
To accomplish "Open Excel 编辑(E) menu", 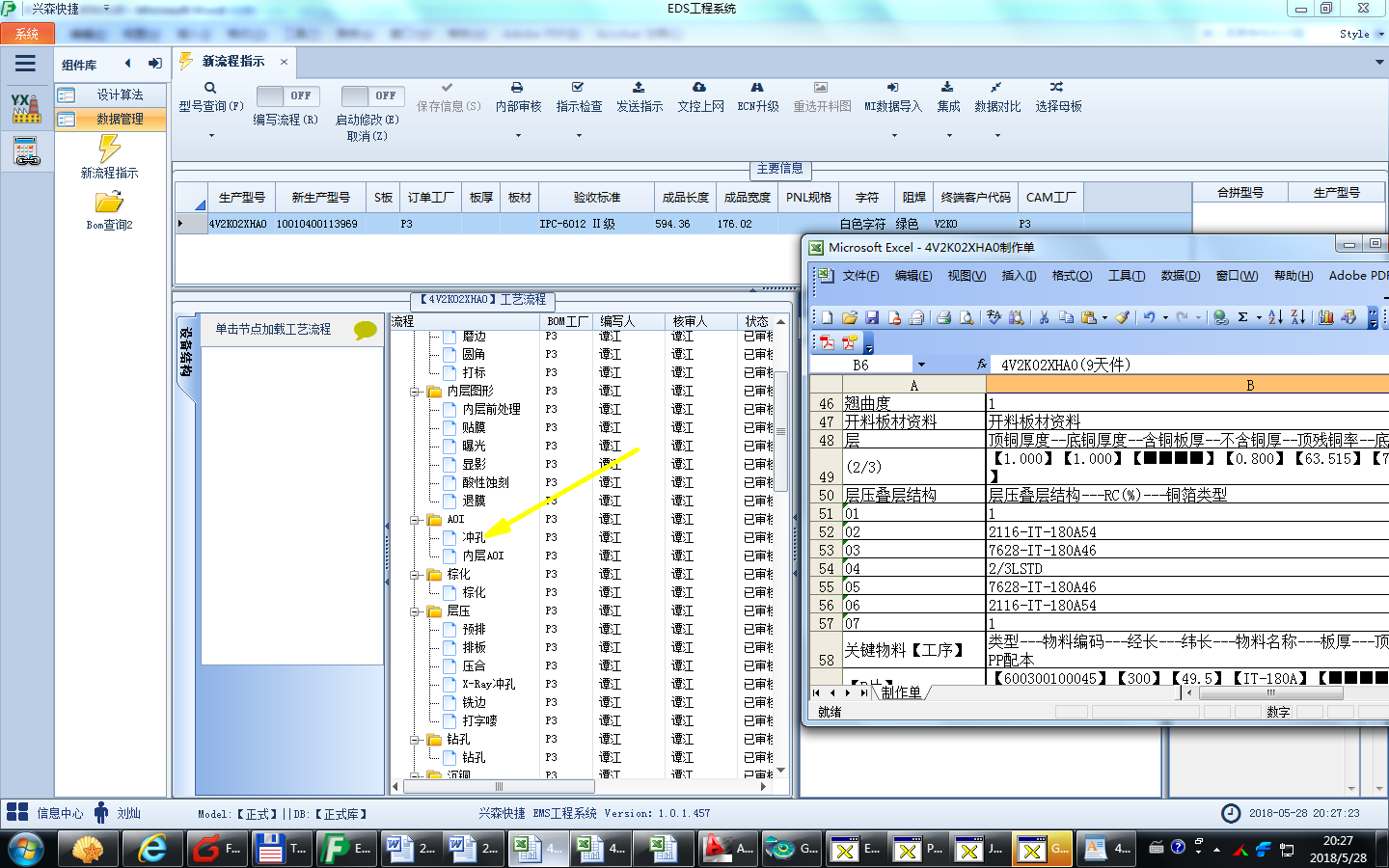I will point(912,276).
